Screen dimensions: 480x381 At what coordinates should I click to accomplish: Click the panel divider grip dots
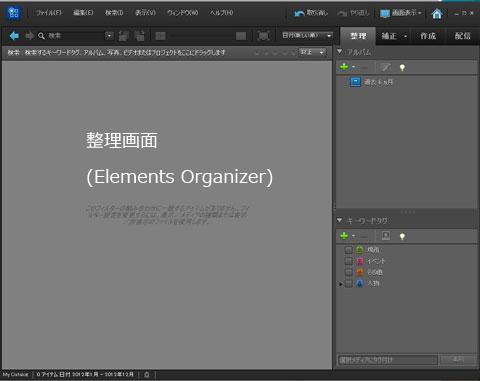(407, 212)
